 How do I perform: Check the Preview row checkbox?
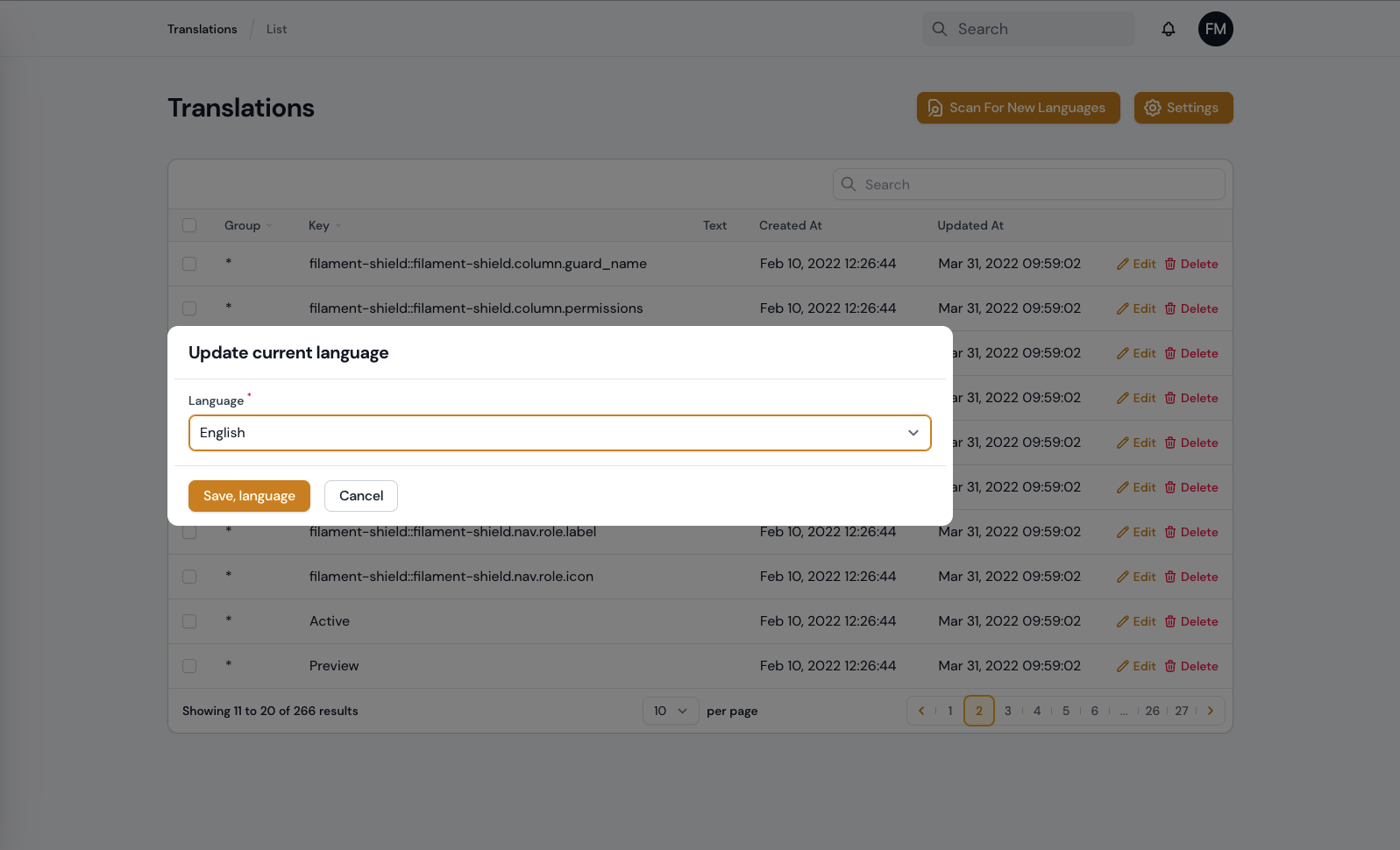point(189,666)
